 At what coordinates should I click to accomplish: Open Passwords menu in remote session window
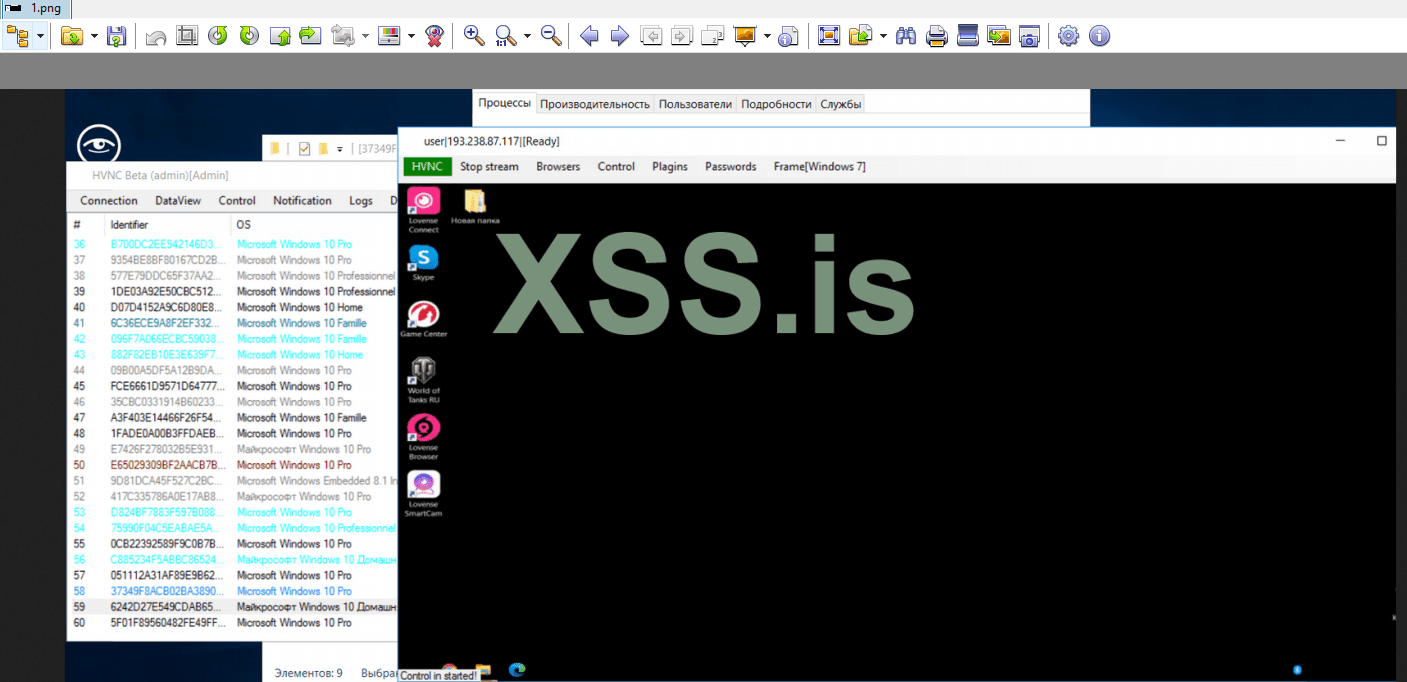731,166
